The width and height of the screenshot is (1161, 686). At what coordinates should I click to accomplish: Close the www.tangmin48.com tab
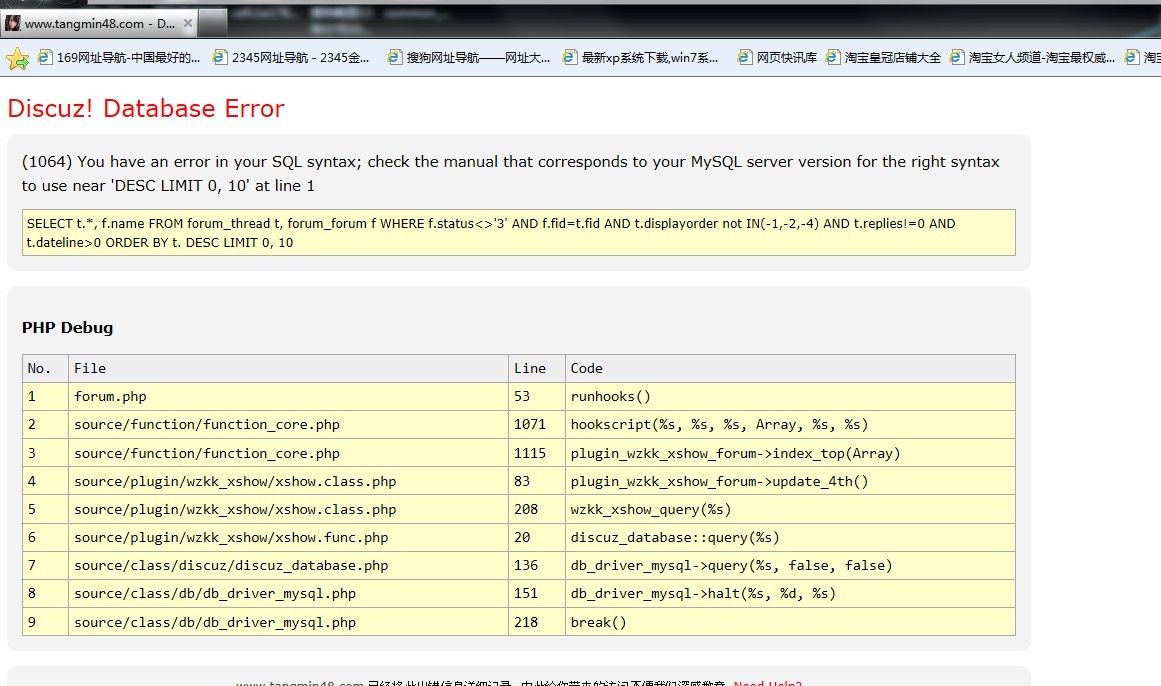point(188,24)
